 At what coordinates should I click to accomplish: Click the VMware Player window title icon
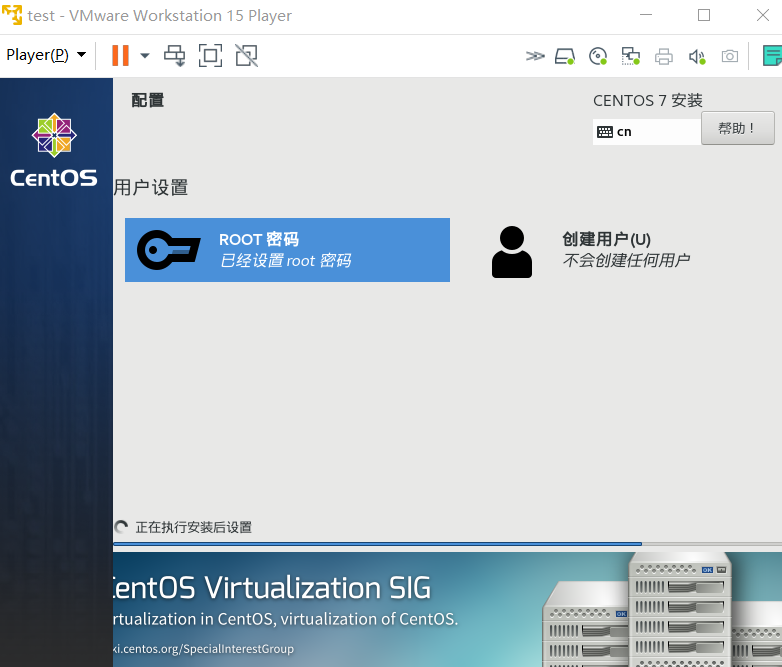point(12,15)
